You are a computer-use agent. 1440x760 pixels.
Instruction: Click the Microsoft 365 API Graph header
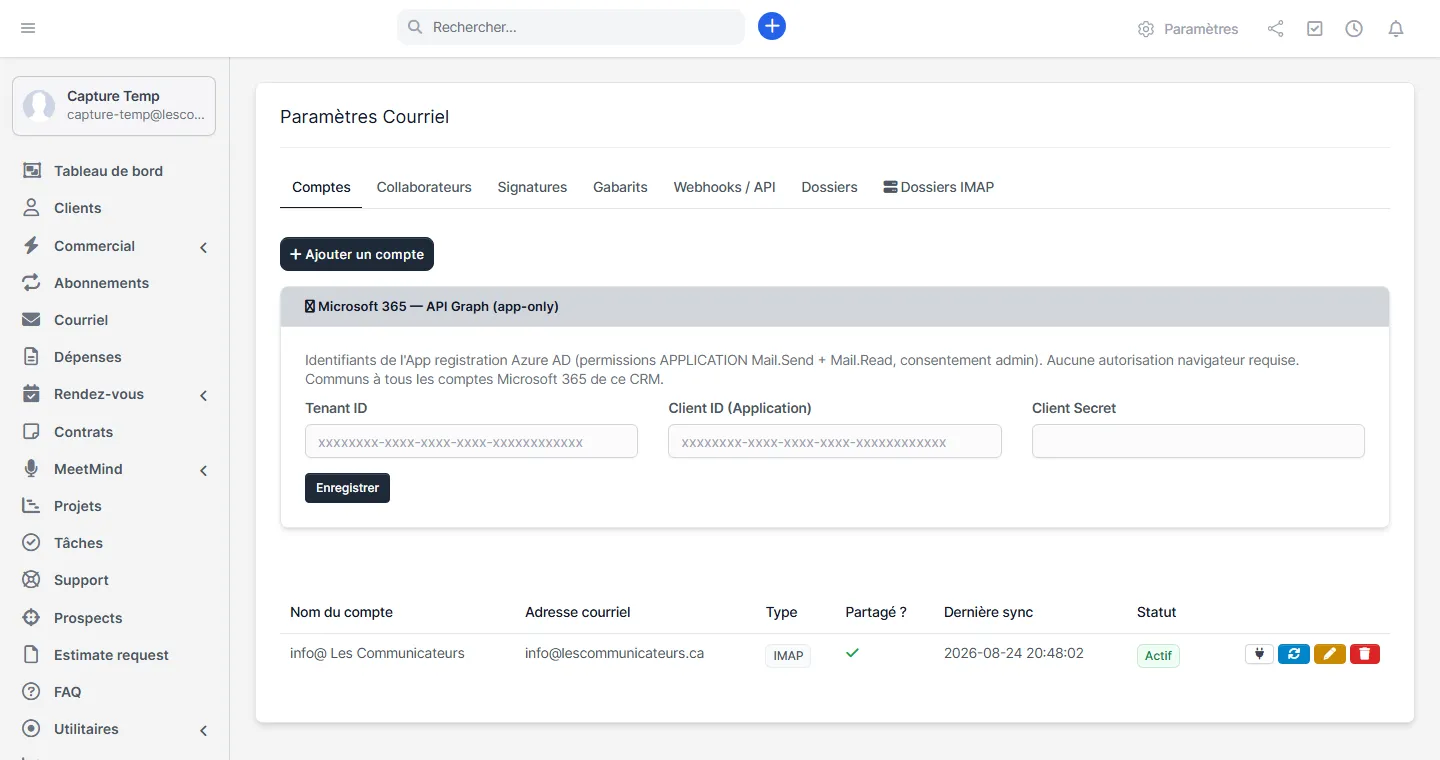(835, 306)
